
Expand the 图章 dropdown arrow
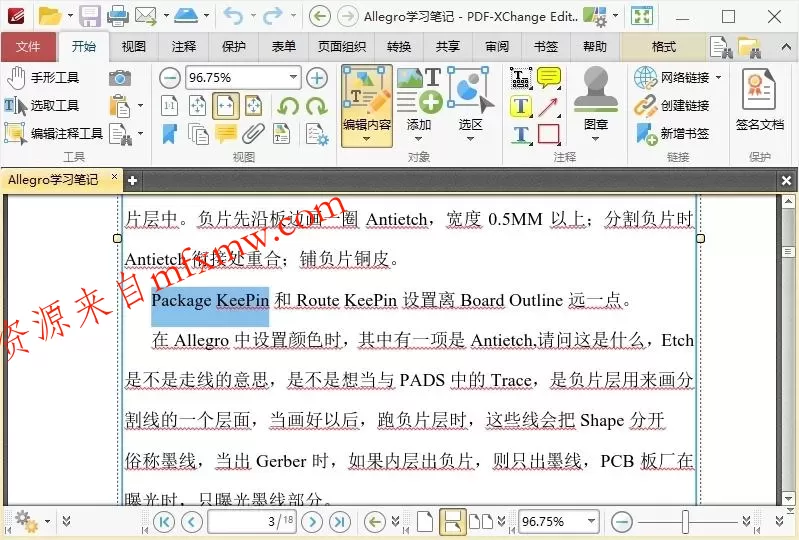(595, 139)
